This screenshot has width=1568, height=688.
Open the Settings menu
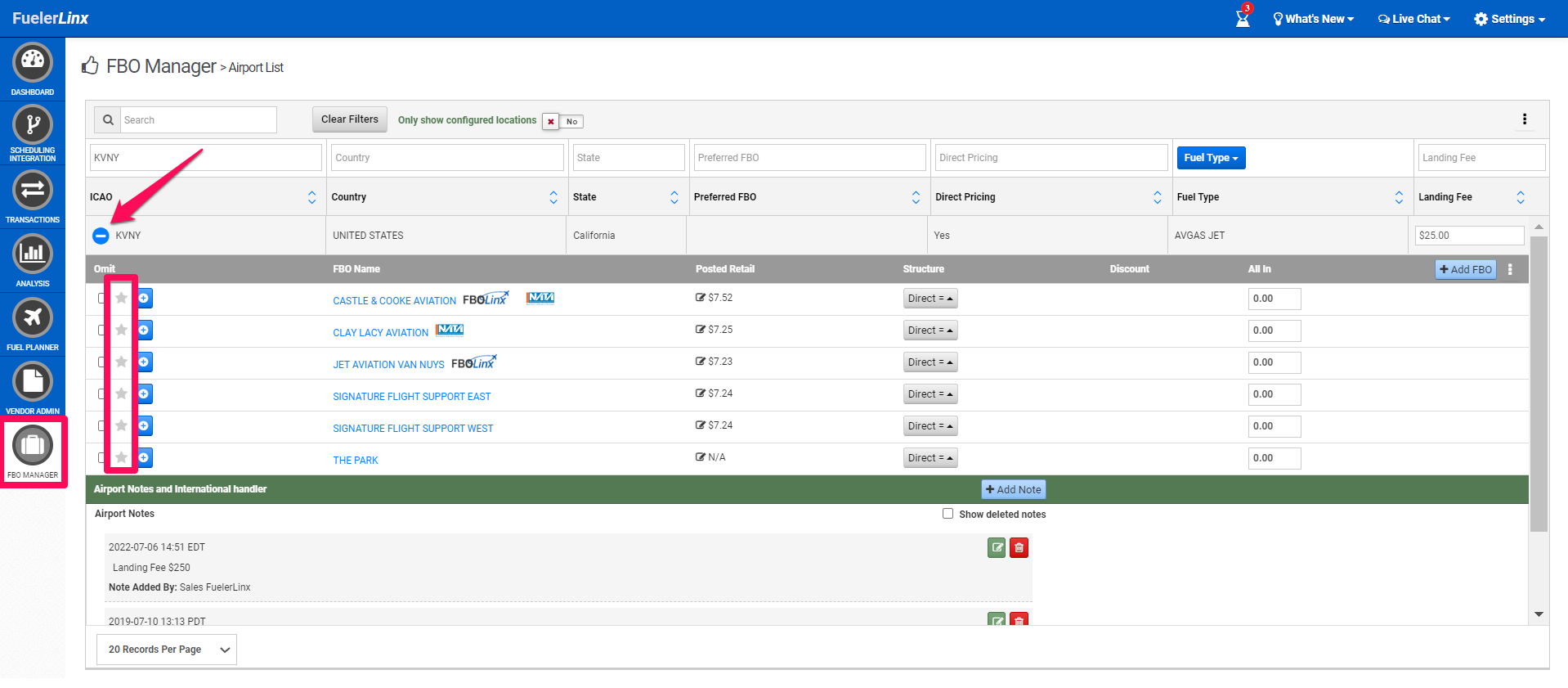click(x=1510, y=19)
